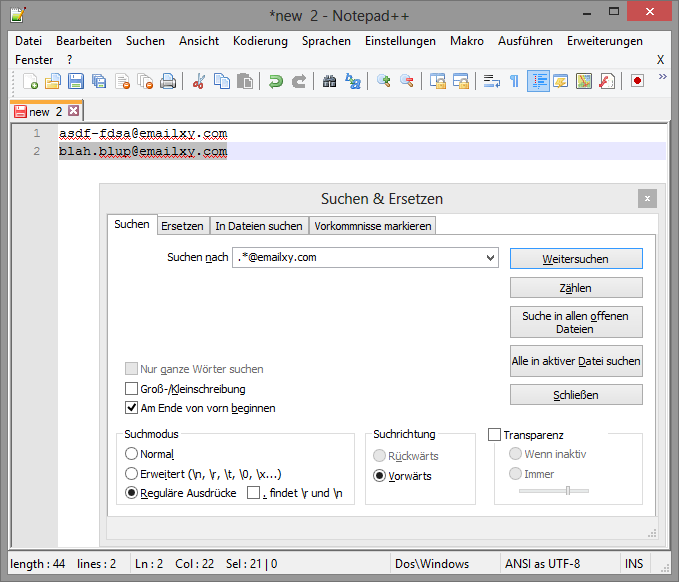Select the Erweitert search mode radio
The image size is (679, 582).
point(131,473)
